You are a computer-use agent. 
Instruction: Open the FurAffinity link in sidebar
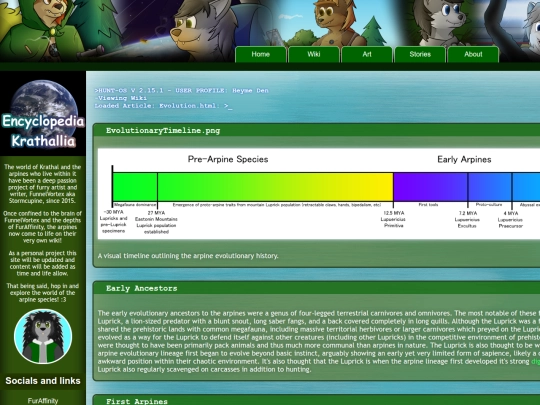click(x=43, y=401)
